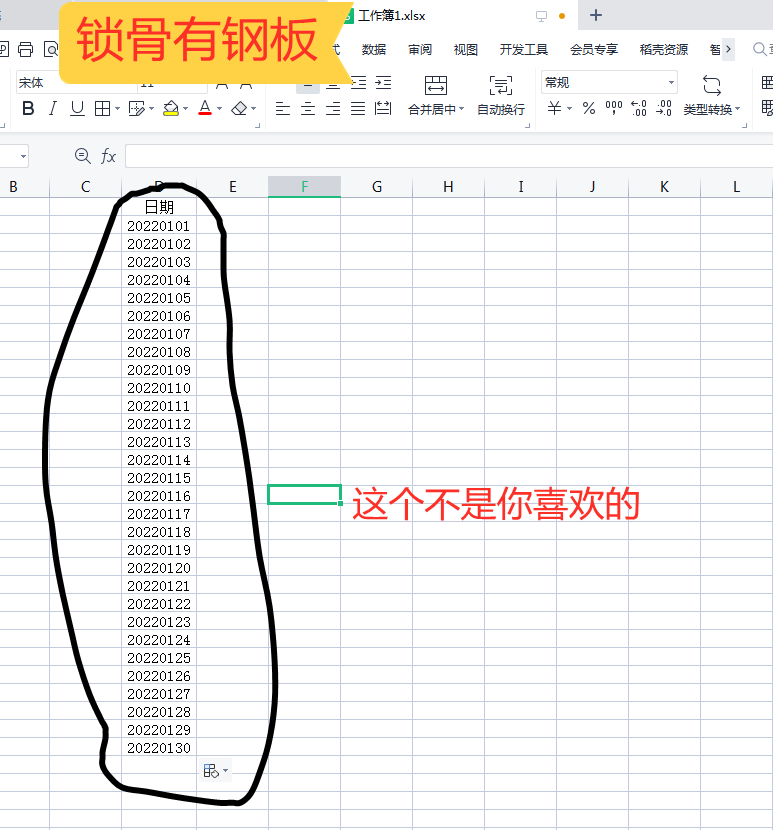The height and width of the screenshot is (830, 773).
Task: Click the paste options icon below the dates
Action: 211,771
